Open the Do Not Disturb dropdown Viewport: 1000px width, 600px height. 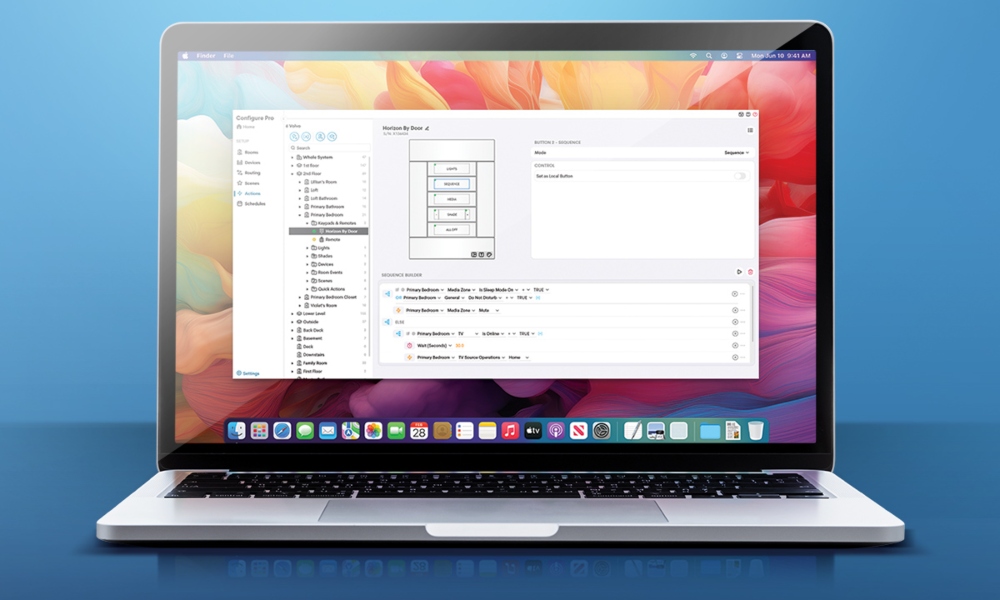click(x=485, y=298)
